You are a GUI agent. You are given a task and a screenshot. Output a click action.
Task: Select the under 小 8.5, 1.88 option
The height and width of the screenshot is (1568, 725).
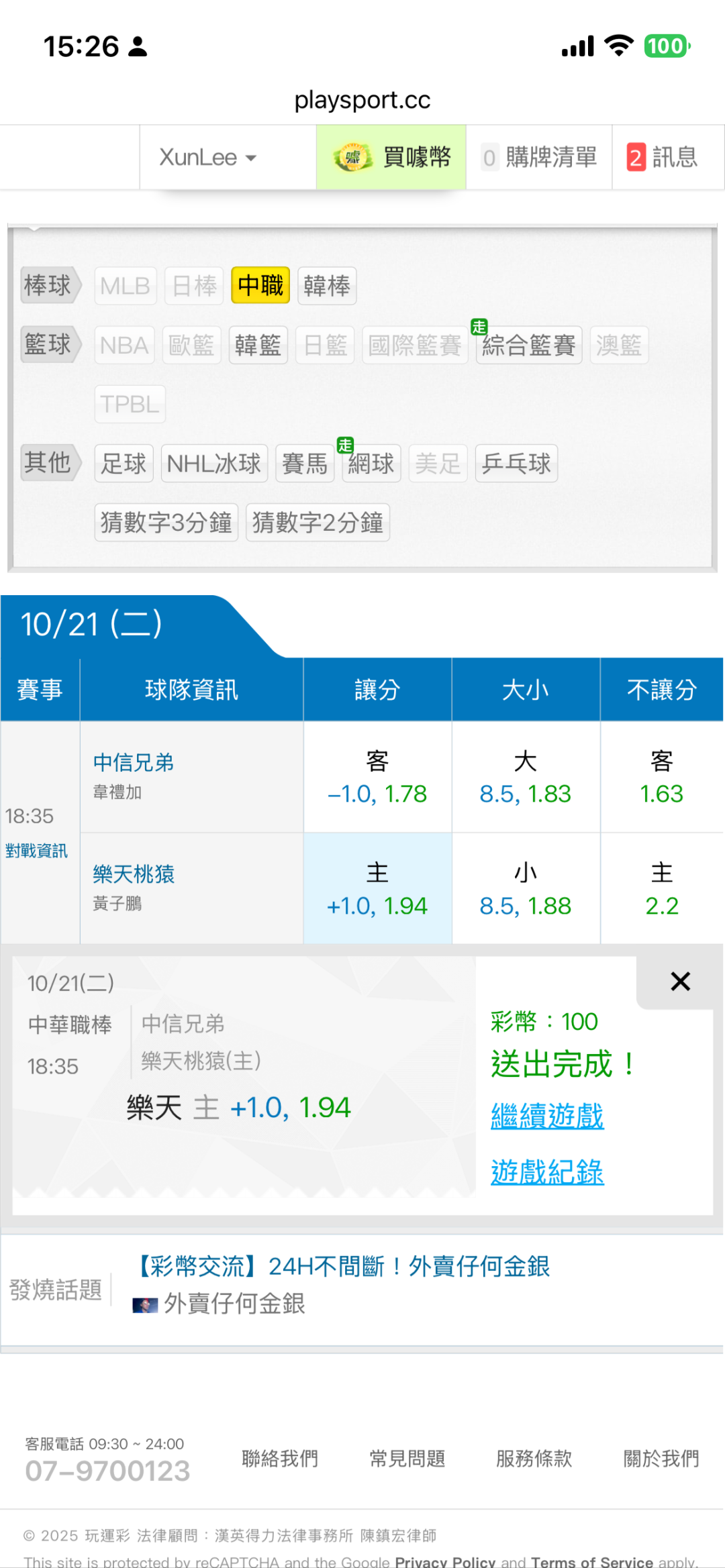click(525, 889)
